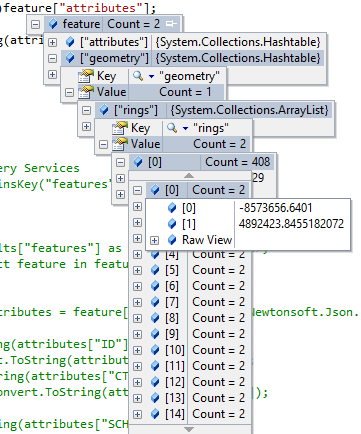Select the Count = 2 value of [13]
The image size is (361, 434).
coord(219,398)
